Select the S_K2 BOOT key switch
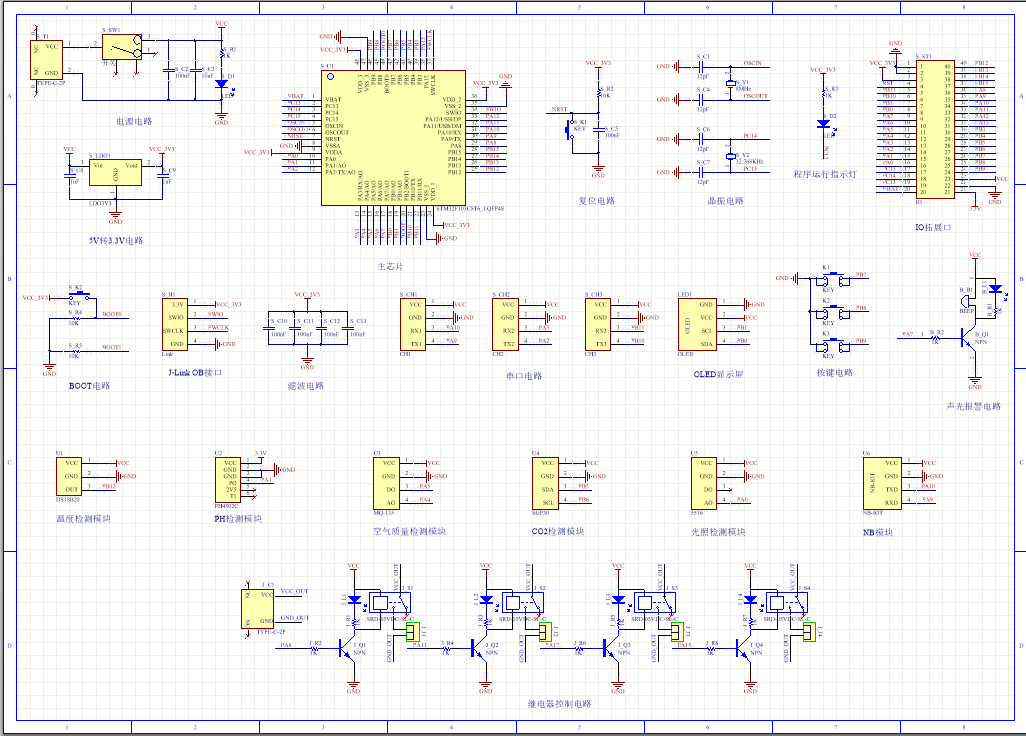This screenshot has height=736, width=1026. point(79,295)
